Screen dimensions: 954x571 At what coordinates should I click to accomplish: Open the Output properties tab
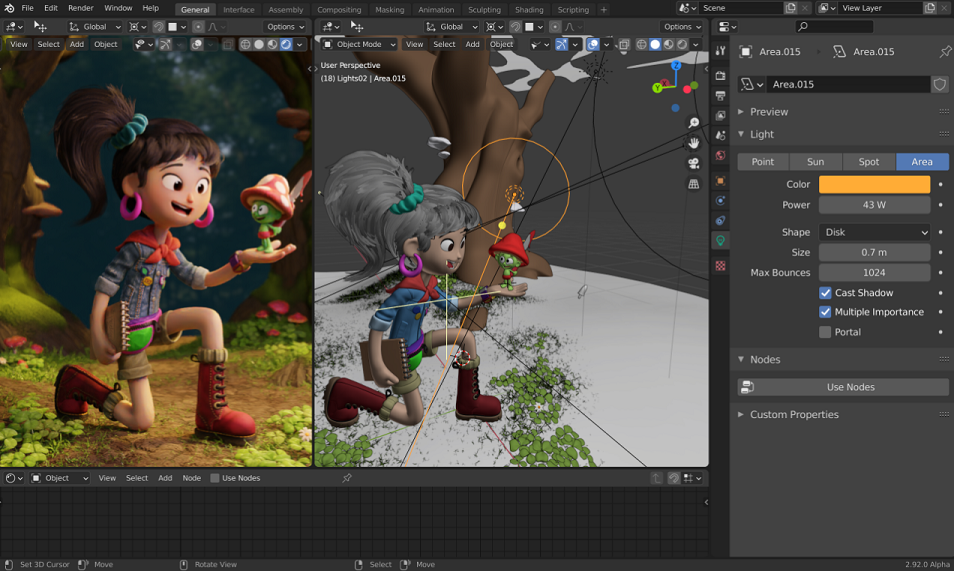(720, 96)
